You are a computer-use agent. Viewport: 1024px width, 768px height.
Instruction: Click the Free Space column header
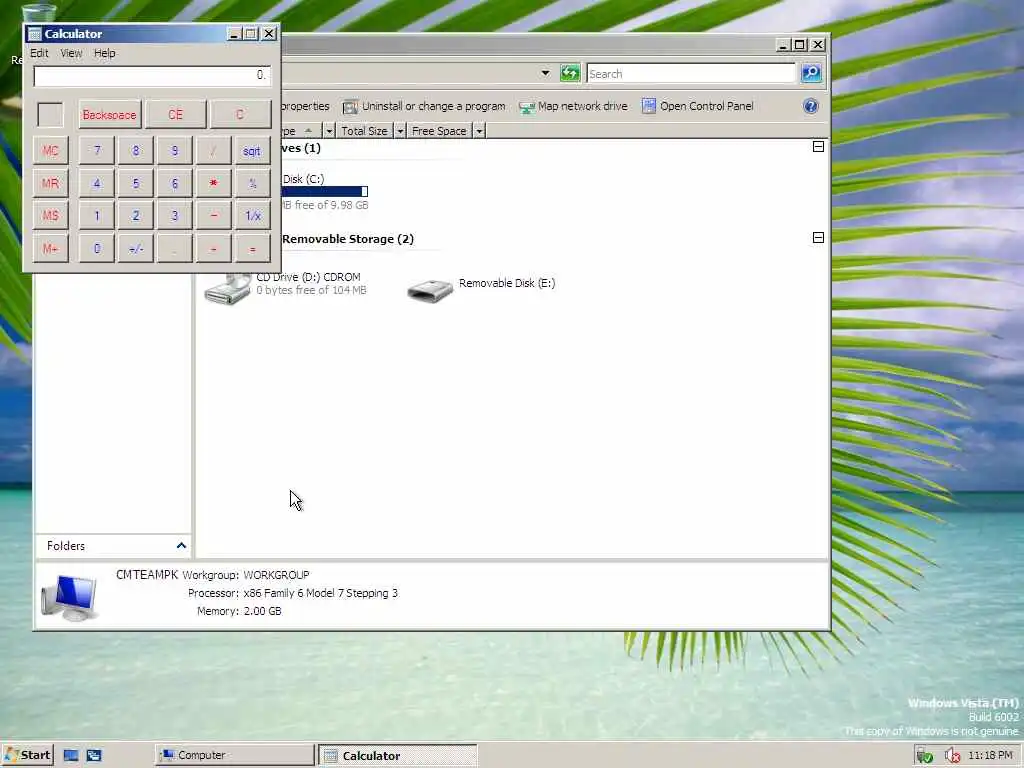click(439, 131)
